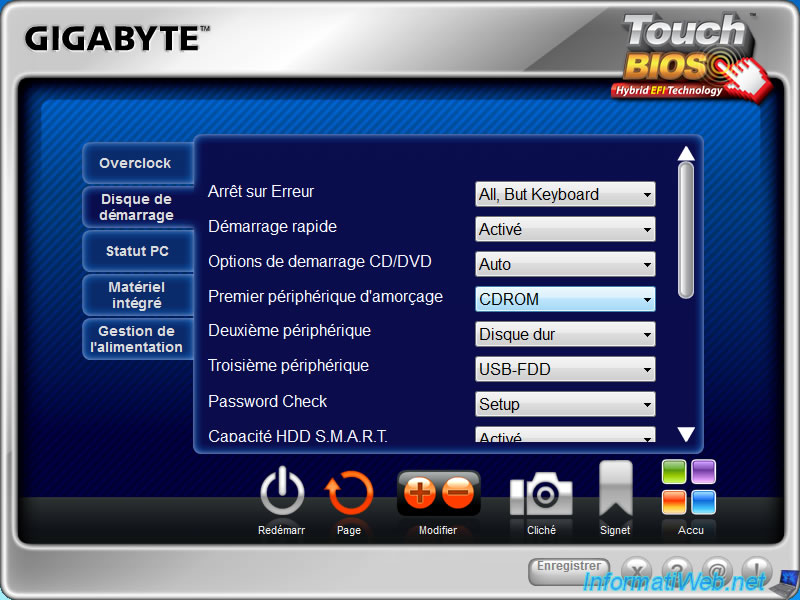Click the orange minus Modifier button
Screen dimensions: 800x600
(458, 492)
